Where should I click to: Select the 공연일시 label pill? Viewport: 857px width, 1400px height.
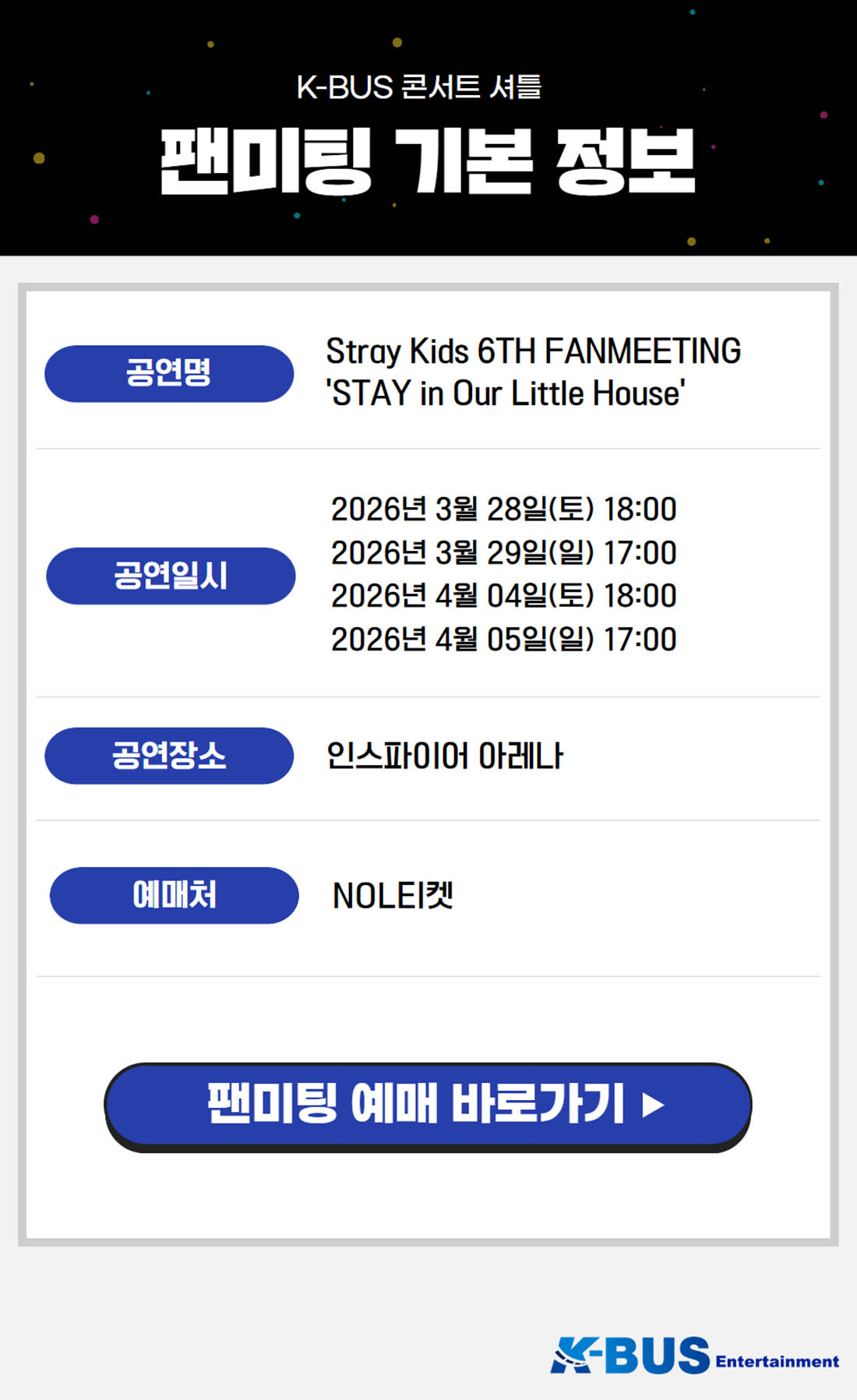tap(171, 576)
